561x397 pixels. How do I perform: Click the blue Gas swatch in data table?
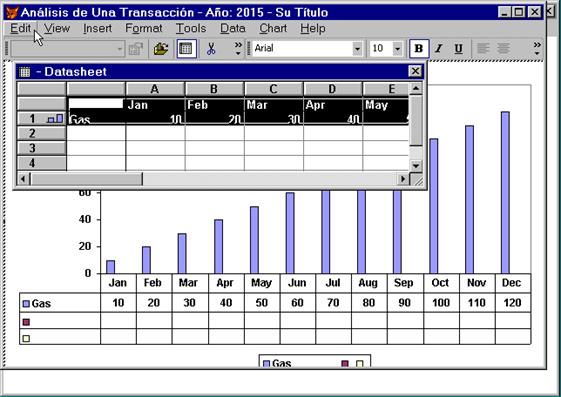tap(26, 304)
